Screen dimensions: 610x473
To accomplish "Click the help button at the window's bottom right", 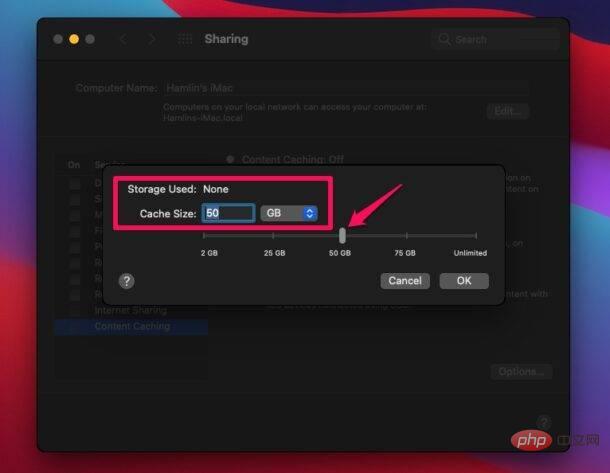I will [543, 422].
